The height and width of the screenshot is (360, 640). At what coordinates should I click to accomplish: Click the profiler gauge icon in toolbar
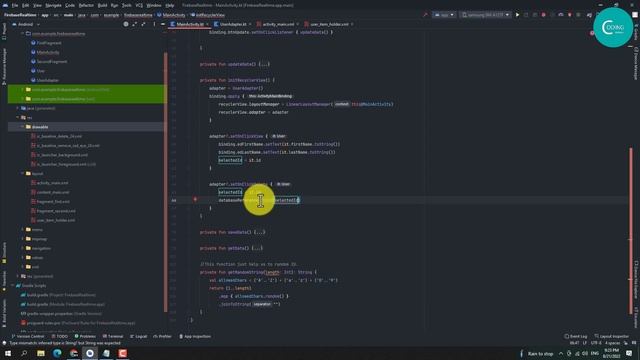(x=561, y=15)
